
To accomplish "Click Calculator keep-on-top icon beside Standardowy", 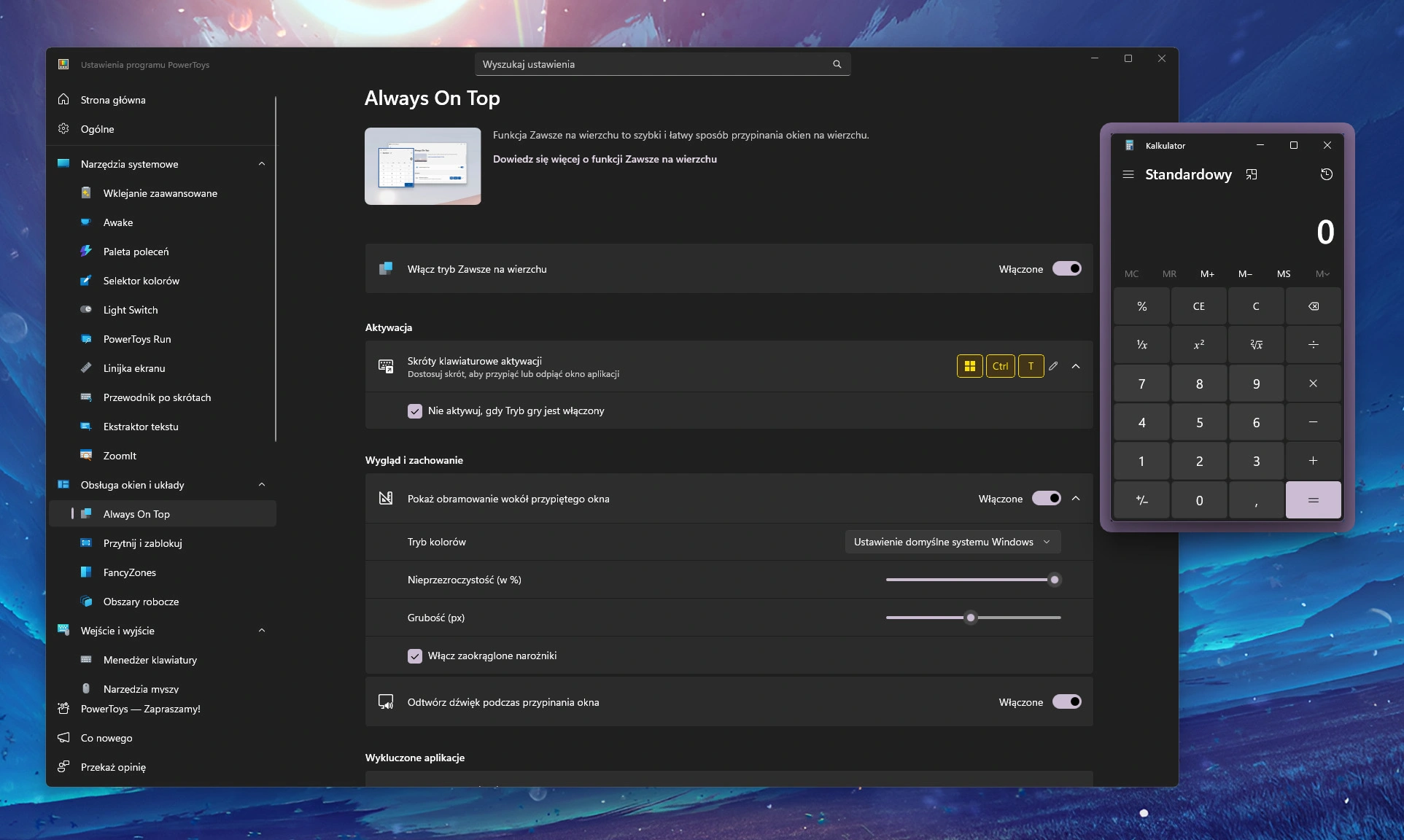I will [1252, 174].
